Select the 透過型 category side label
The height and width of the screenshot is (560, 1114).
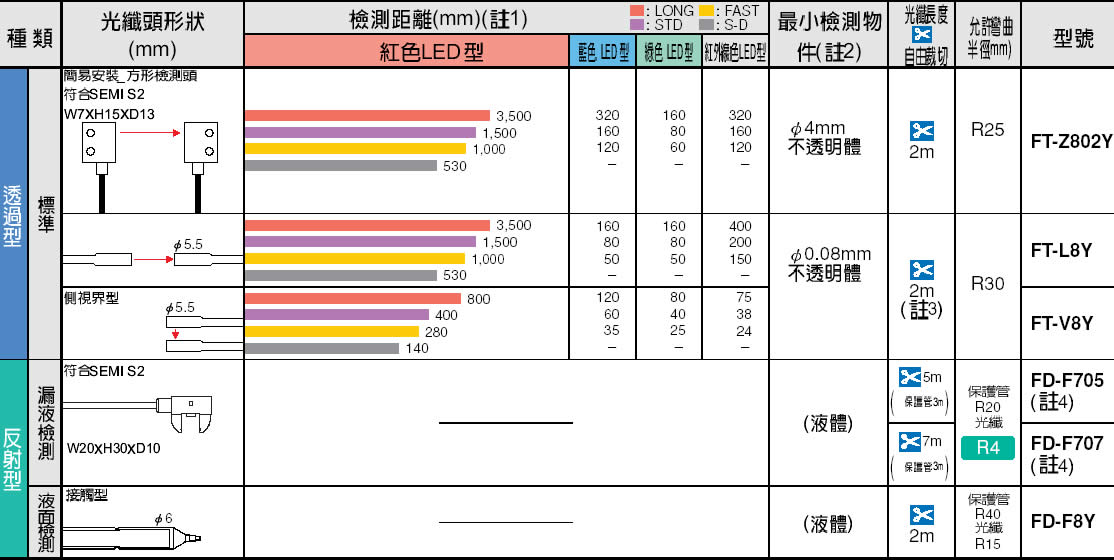14,214
